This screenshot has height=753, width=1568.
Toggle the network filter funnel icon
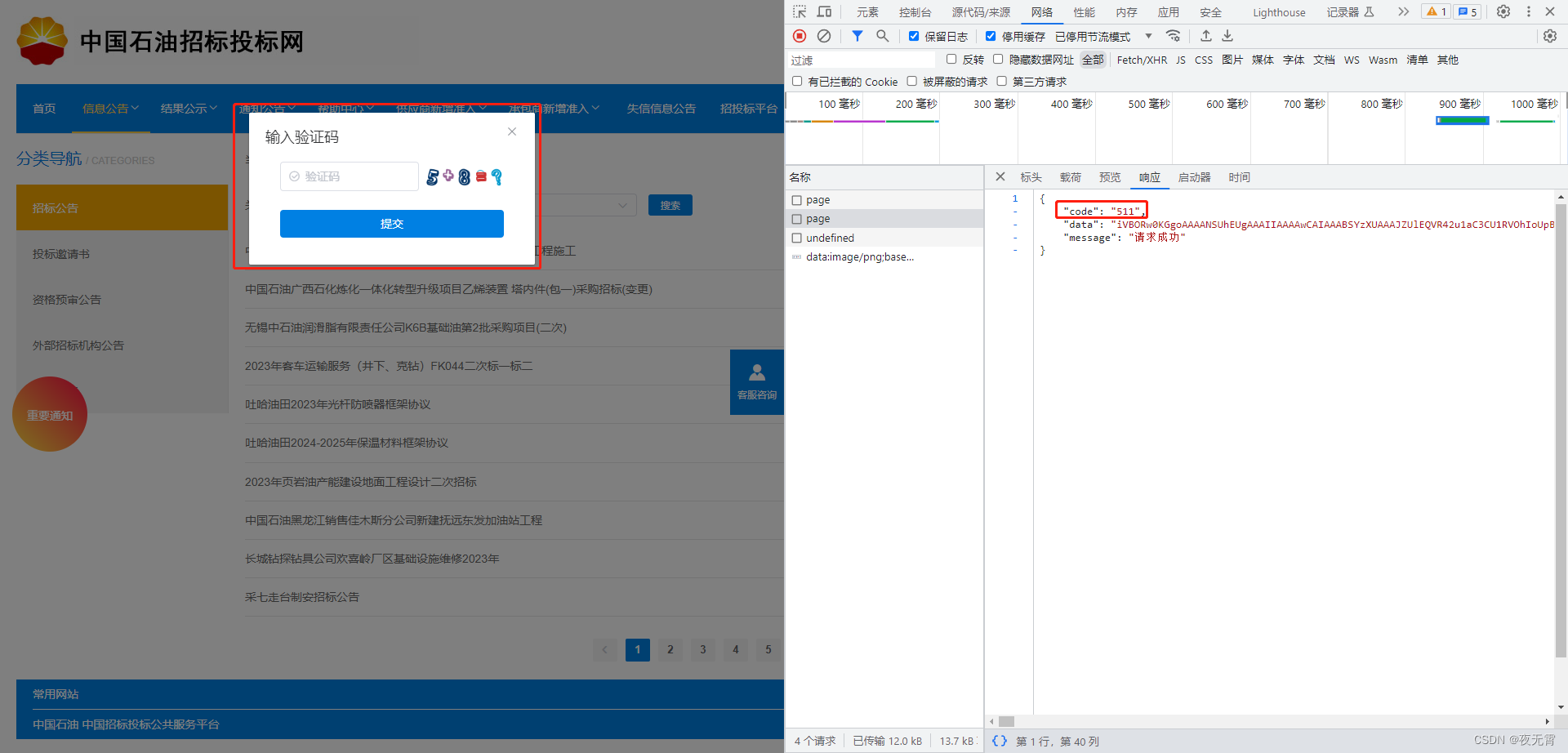click(x=857, y=36)
